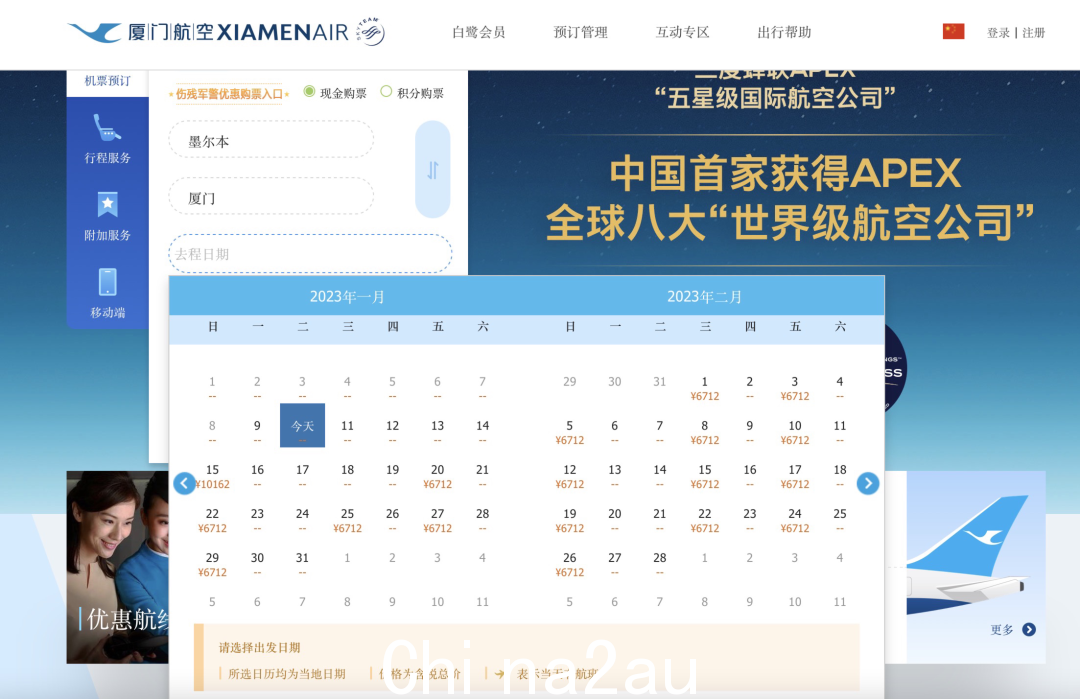Select February 26 in calendar
1080x699 pixels.
tap(570, 564)
